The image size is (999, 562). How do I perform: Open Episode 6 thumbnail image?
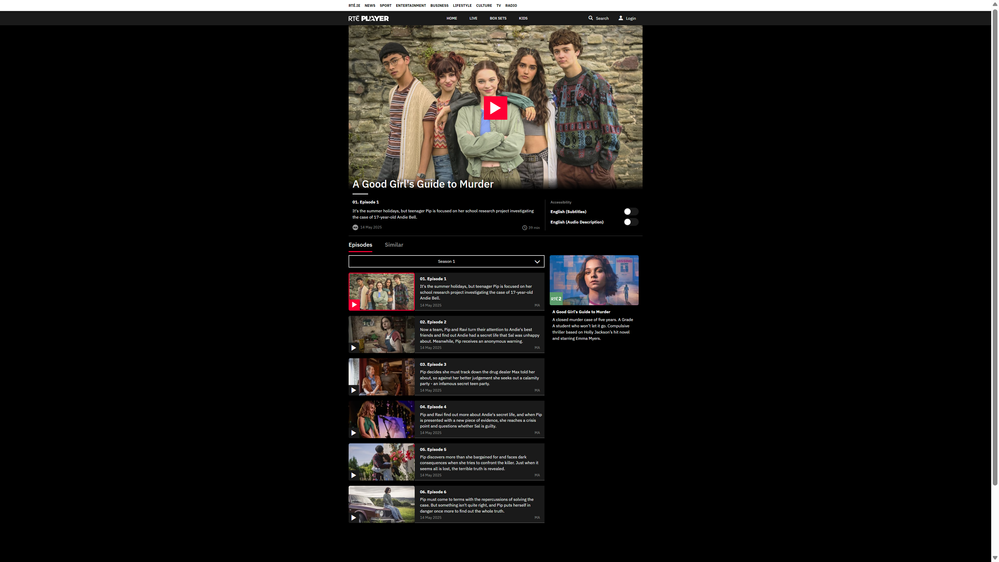pos(382,505)
